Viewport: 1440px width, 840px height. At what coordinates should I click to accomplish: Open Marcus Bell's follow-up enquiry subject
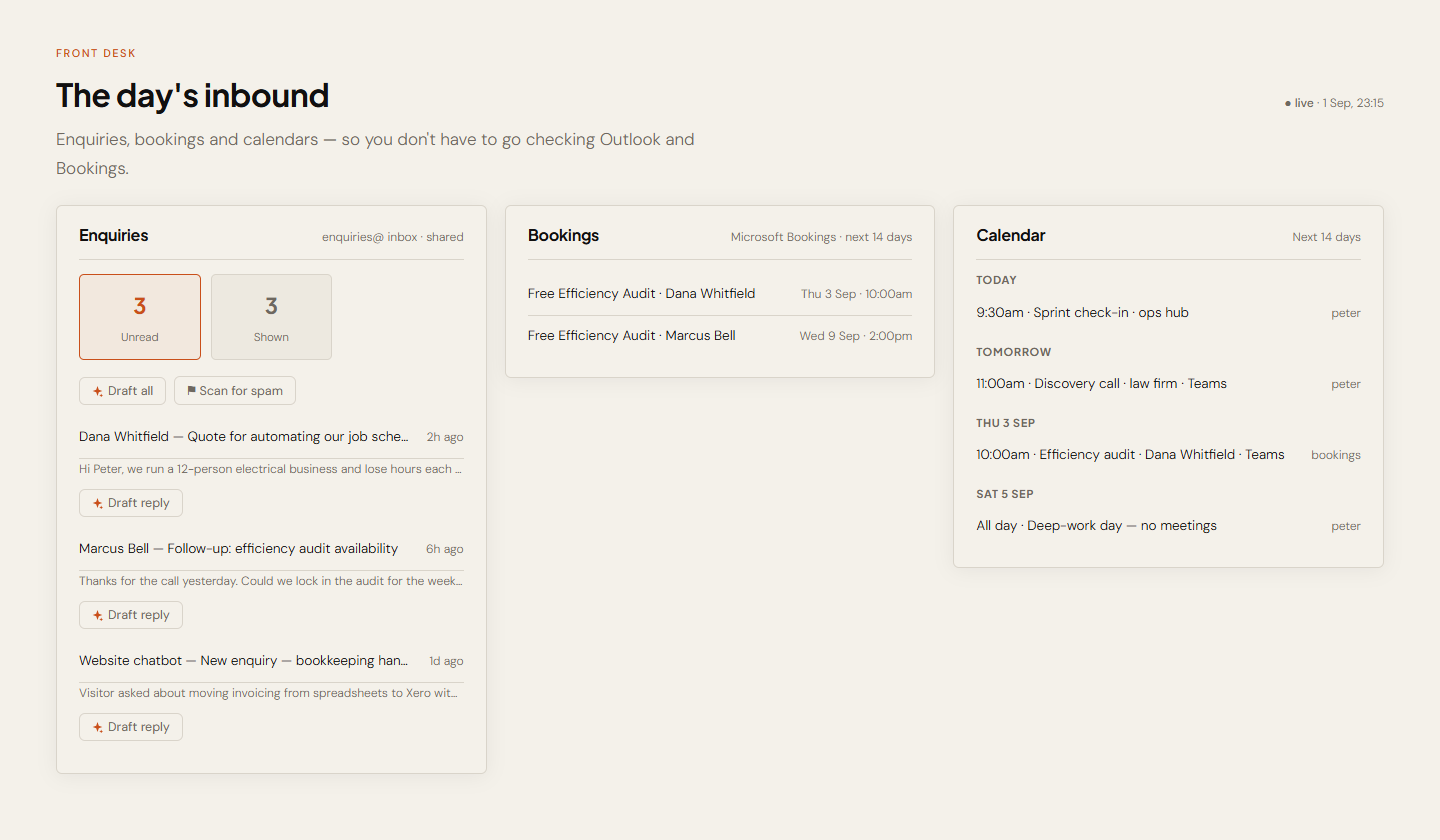click(239, 549)
